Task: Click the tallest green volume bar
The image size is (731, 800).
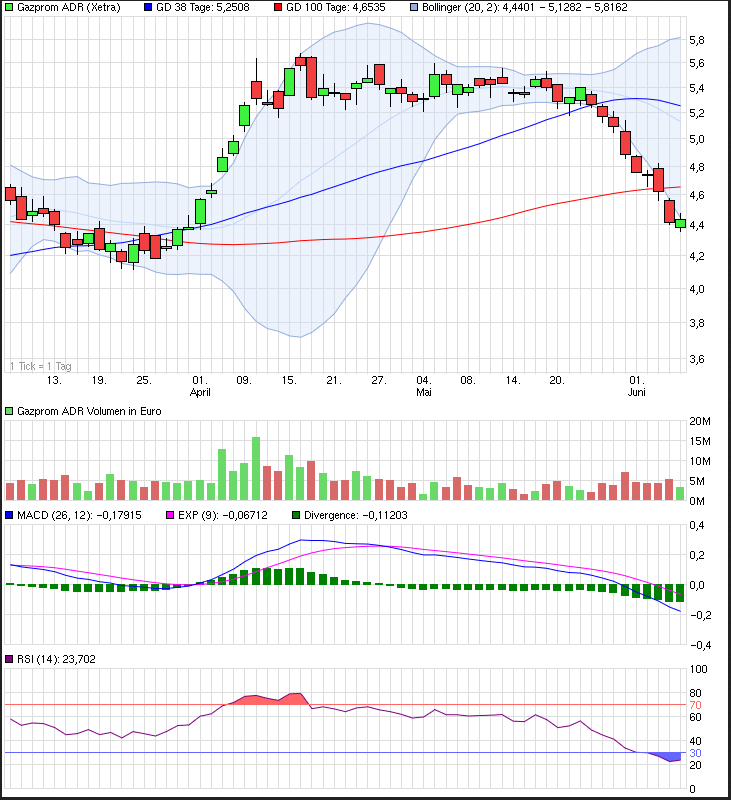Action: click(256, 468)
